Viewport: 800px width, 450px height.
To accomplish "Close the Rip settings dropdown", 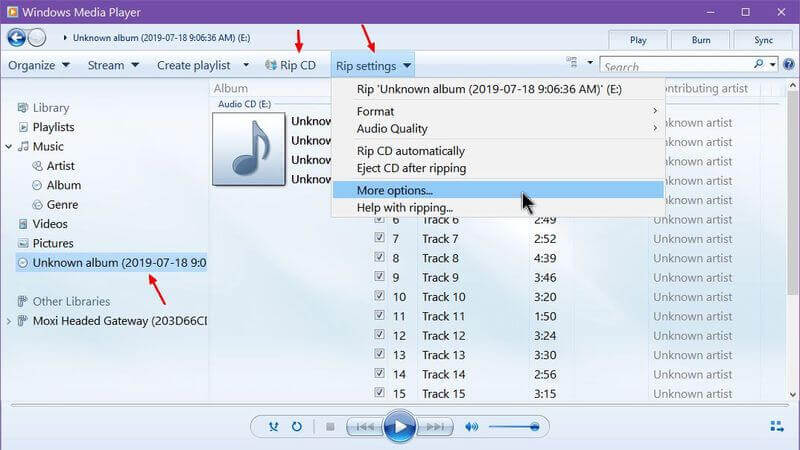I will tap(373, 65).
